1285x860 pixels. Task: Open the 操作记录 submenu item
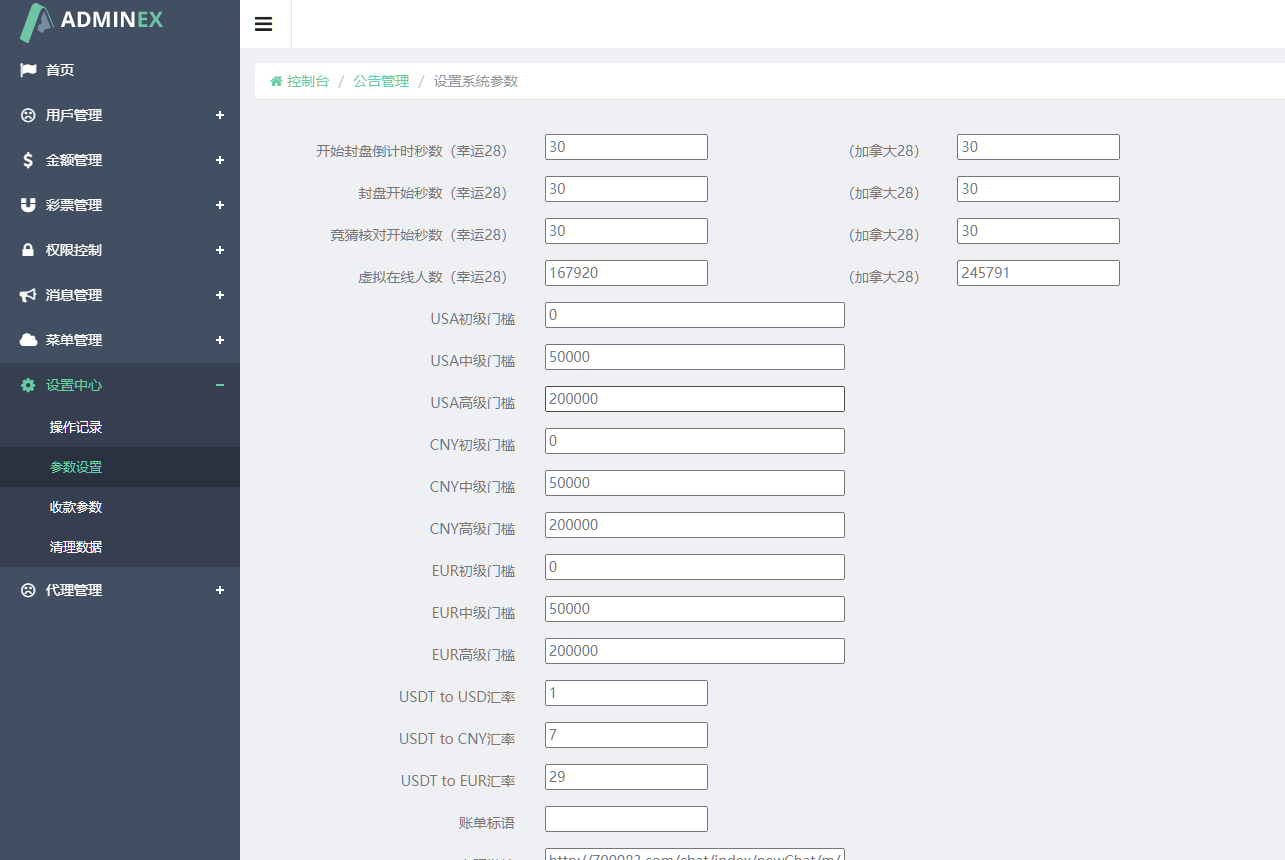pos(76,427)
